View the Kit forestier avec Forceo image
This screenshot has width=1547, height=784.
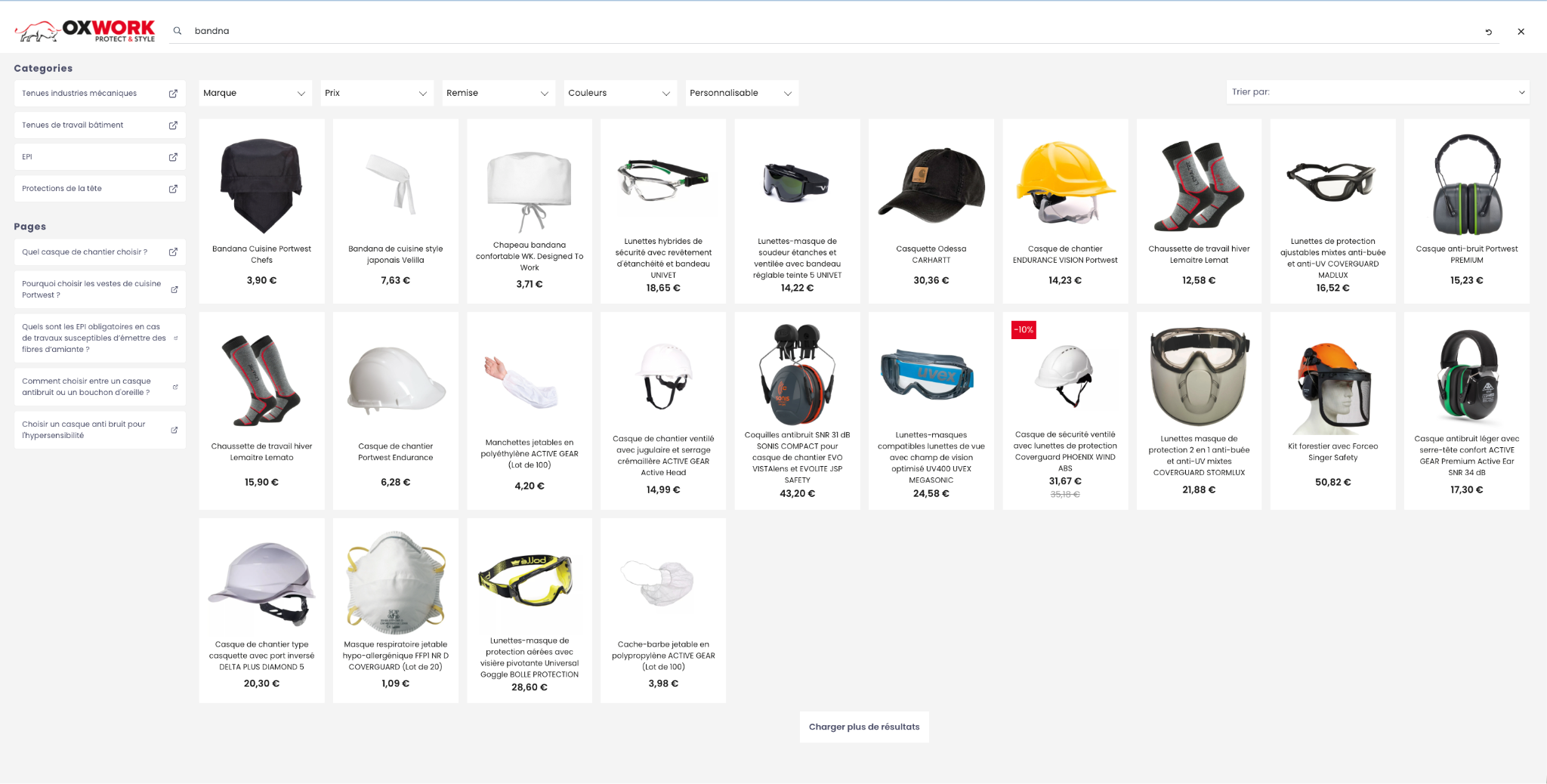(x=1332, y=387)
